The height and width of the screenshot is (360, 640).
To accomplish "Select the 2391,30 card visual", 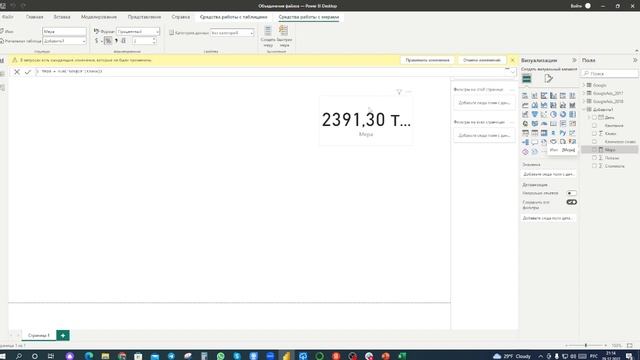I will click(366, 121).
